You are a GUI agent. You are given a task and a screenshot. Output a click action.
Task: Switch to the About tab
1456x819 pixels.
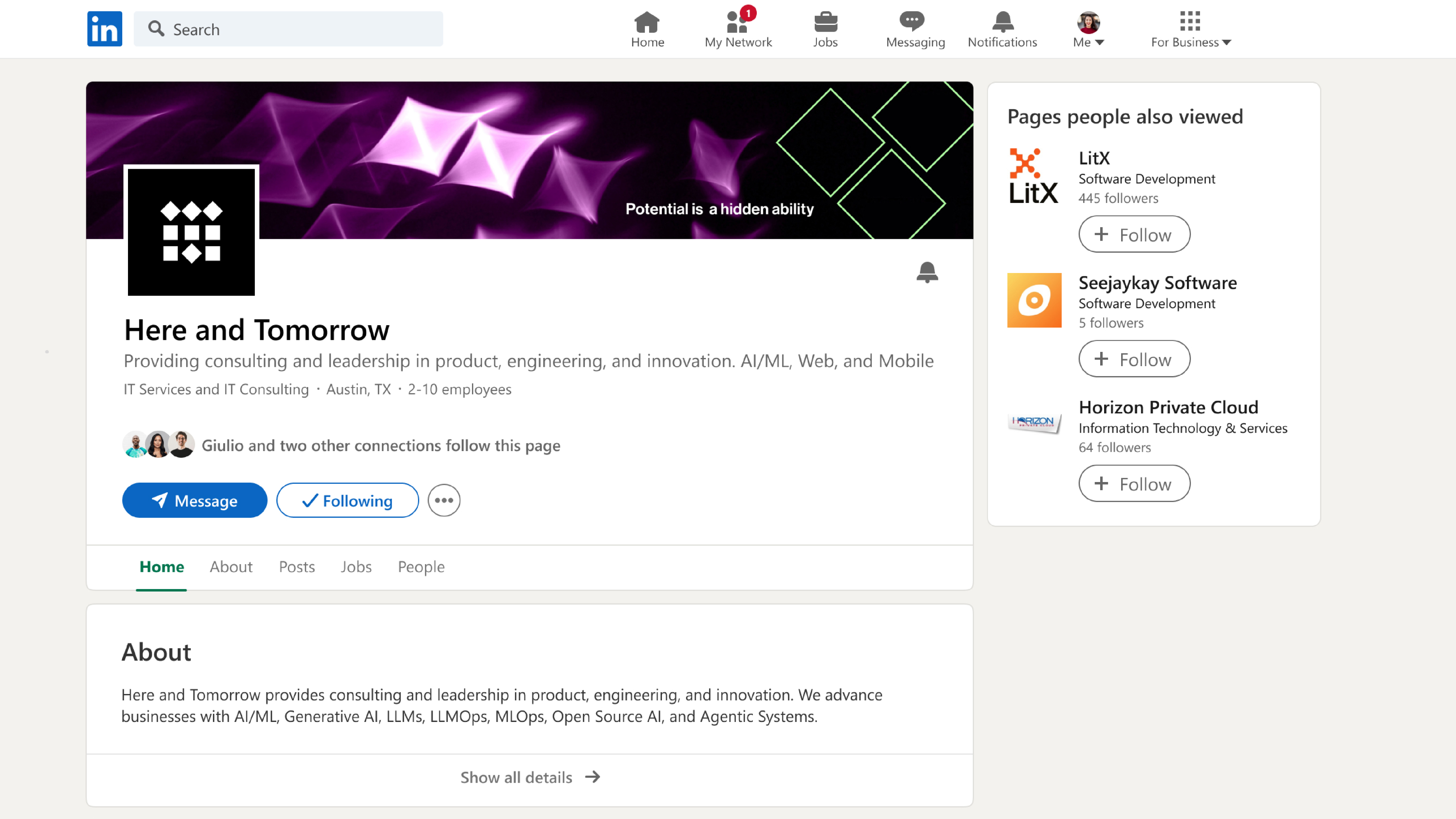click(231, 566)
